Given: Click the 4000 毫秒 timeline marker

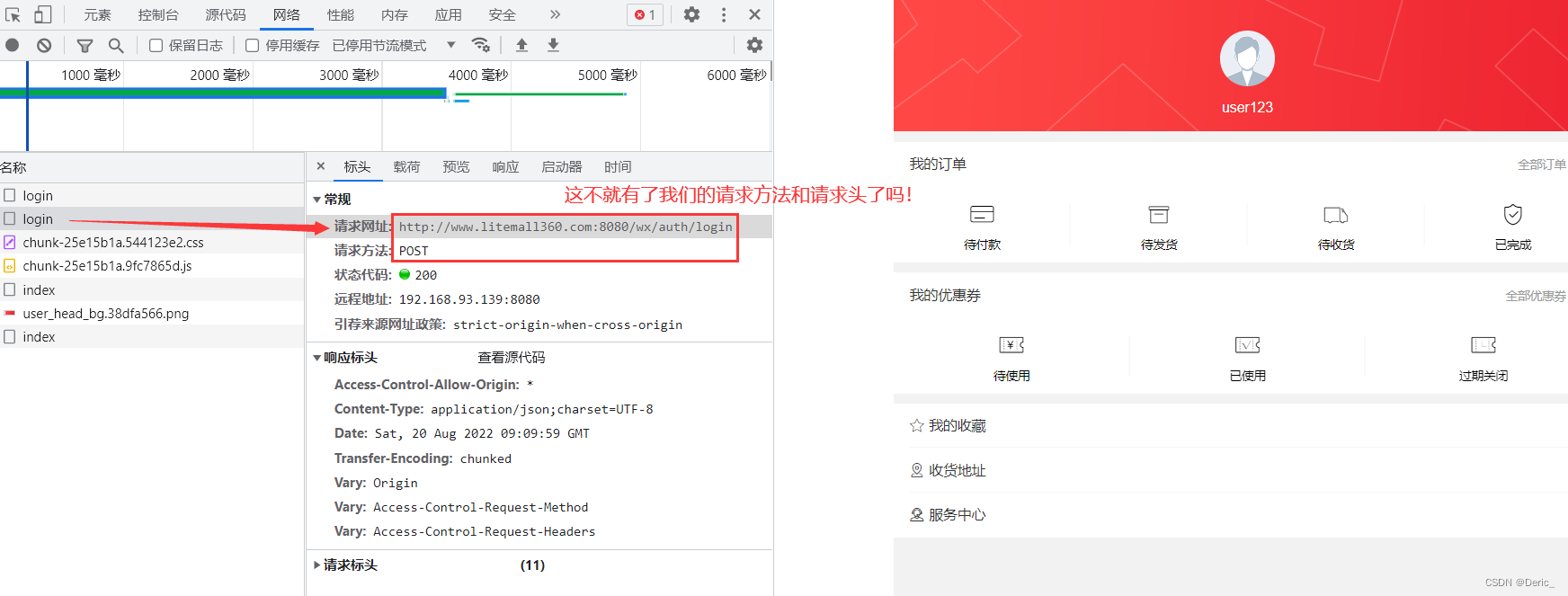Looking at the screenshot, I should pyautogui.click(x=478, y=75).
